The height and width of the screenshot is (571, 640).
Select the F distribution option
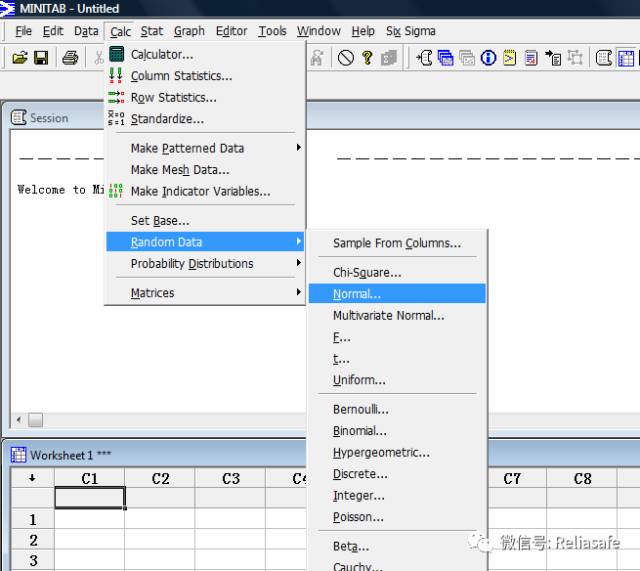pos(397,337)
